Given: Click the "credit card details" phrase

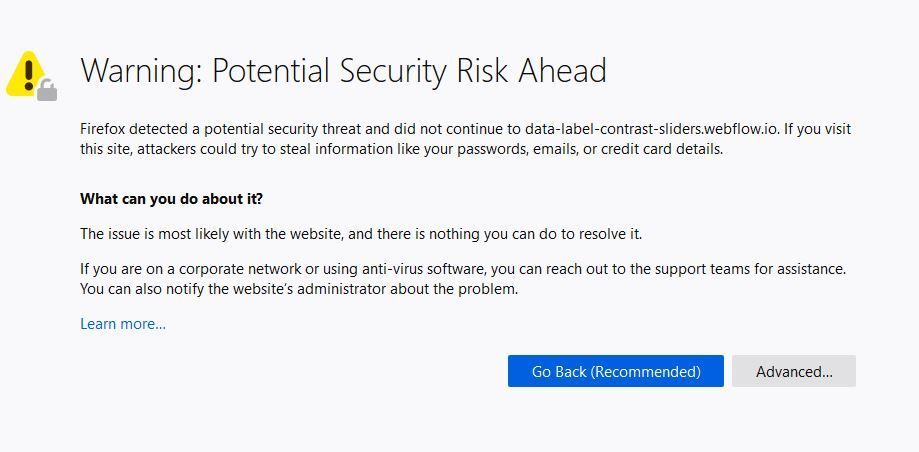Looking at the screenshot, I should pos(660,149).
